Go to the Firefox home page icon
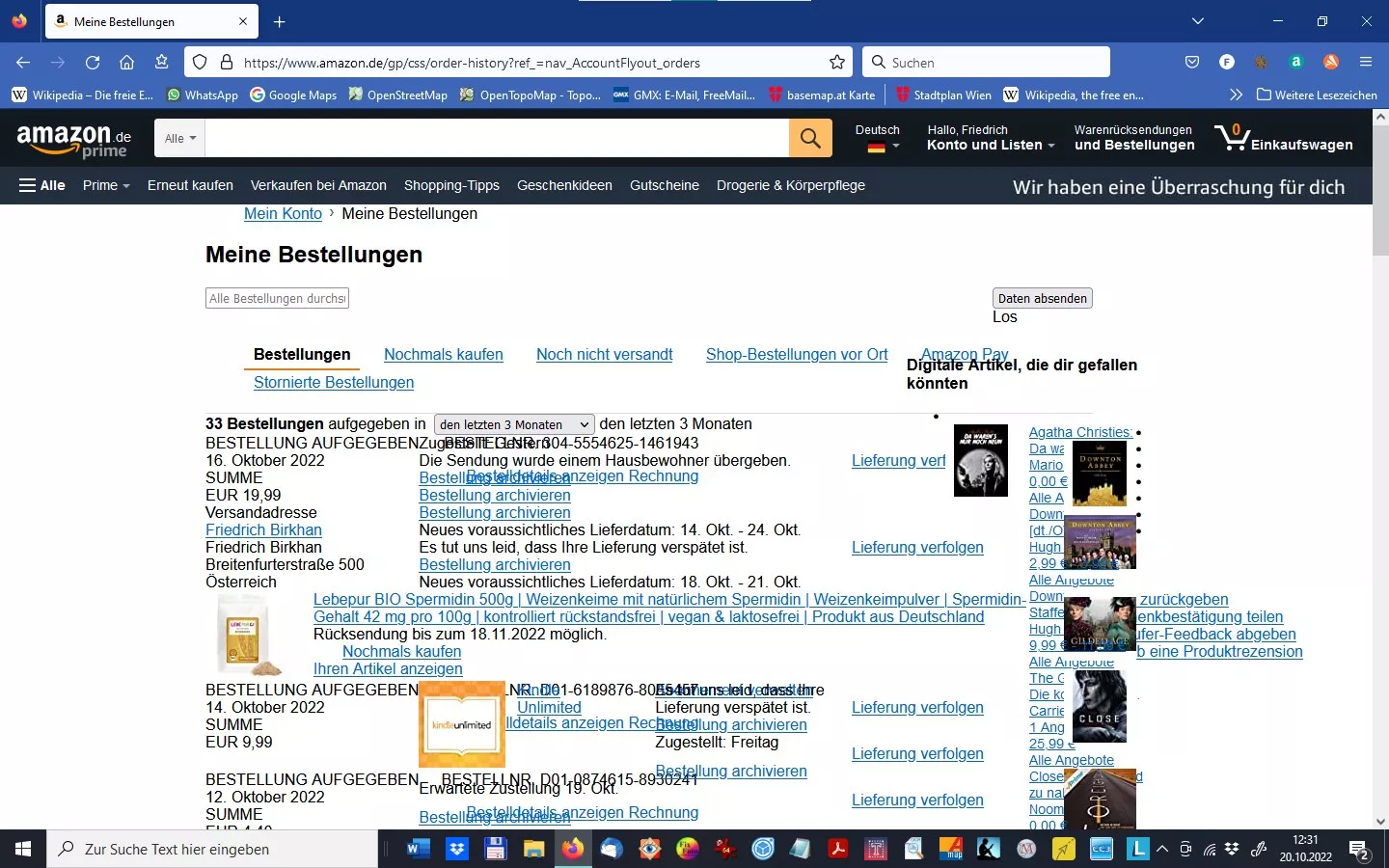1389x868 pixels. coord(126,63)
